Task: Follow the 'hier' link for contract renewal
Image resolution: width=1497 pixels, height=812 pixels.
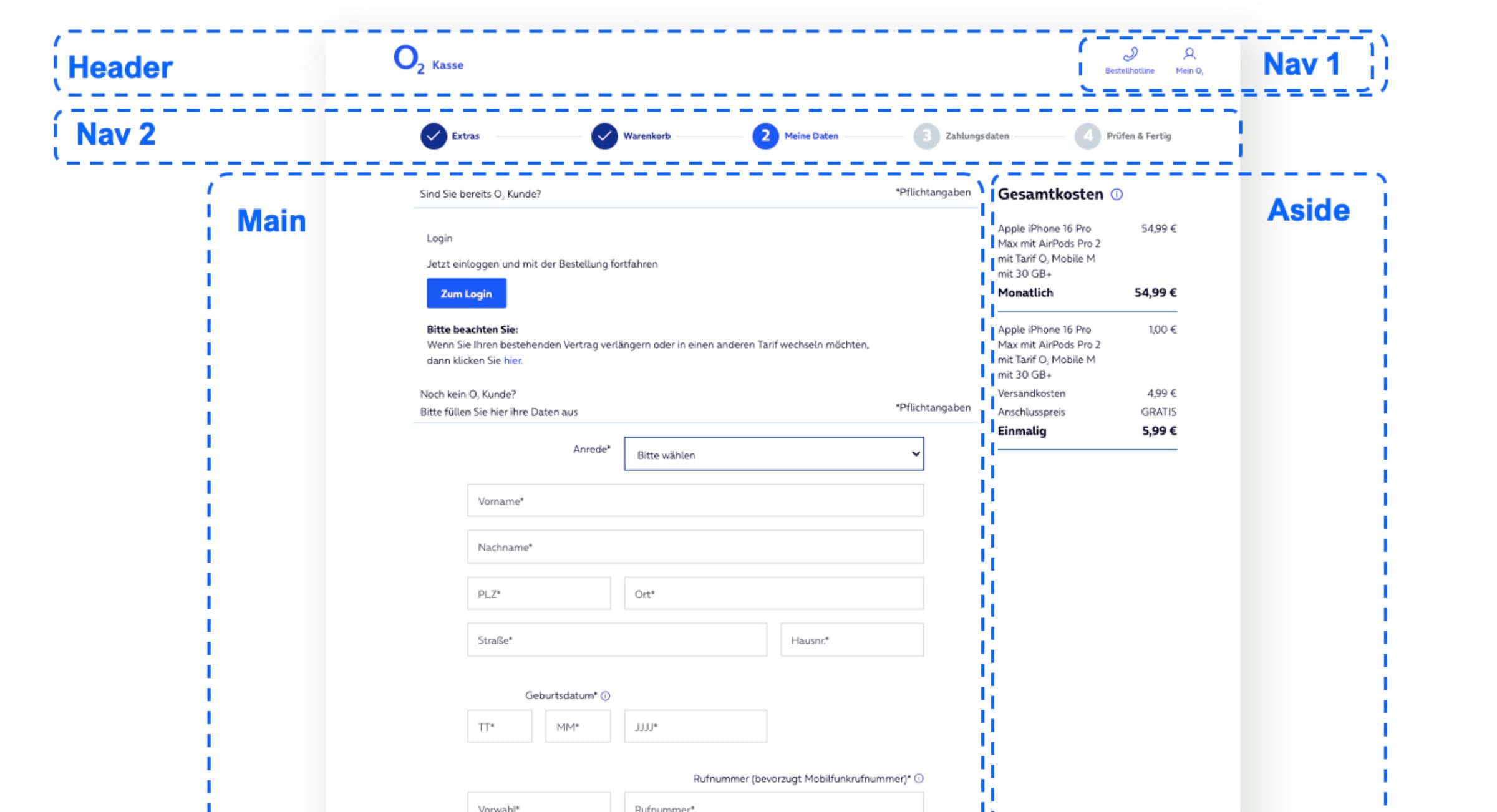Action: (x=512, y=360)
